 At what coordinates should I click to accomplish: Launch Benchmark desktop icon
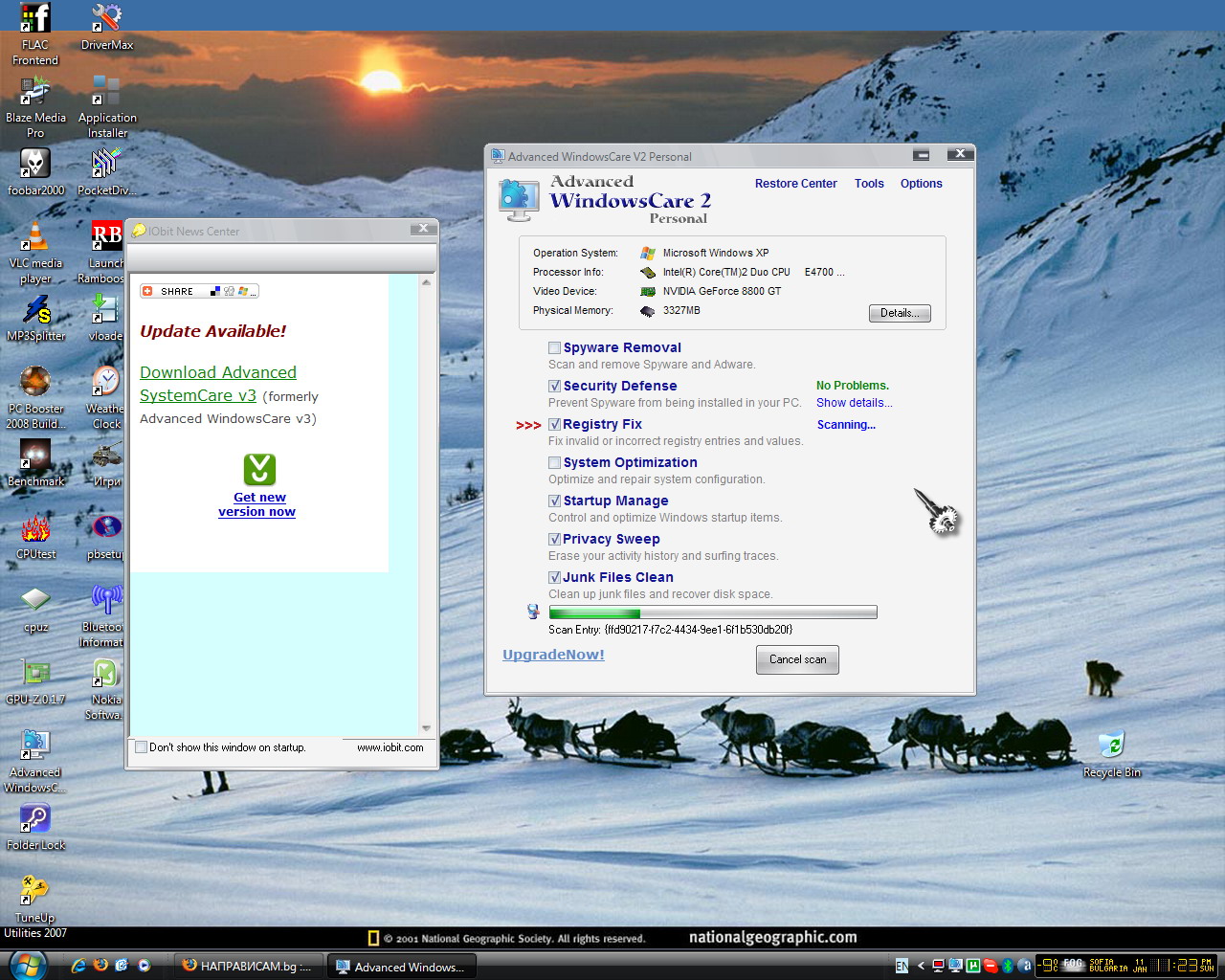coord(35,463)
